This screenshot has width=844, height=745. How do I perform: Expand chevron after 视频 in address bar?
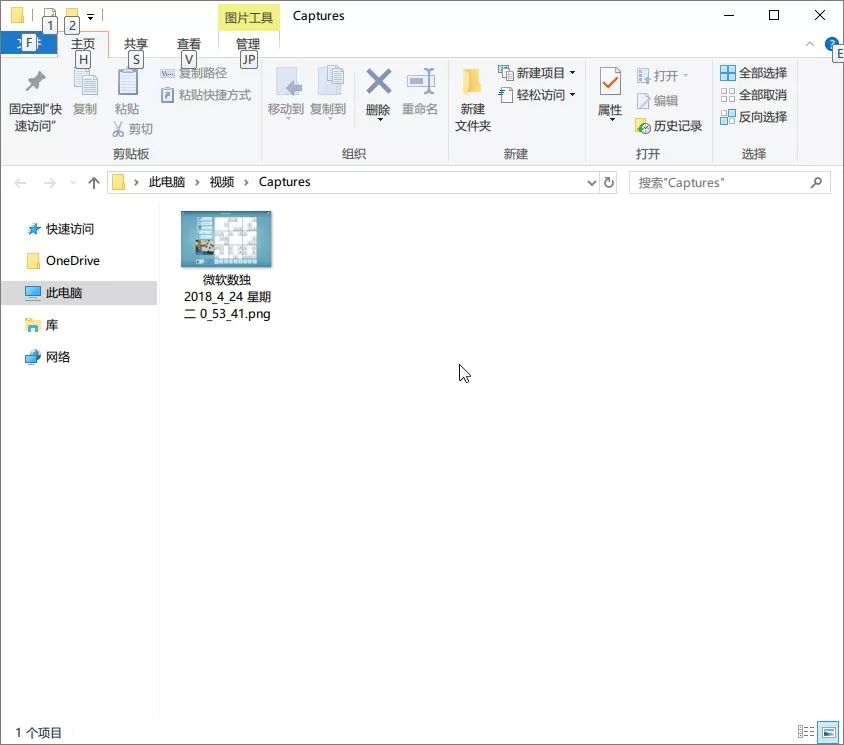pos(247,182)
